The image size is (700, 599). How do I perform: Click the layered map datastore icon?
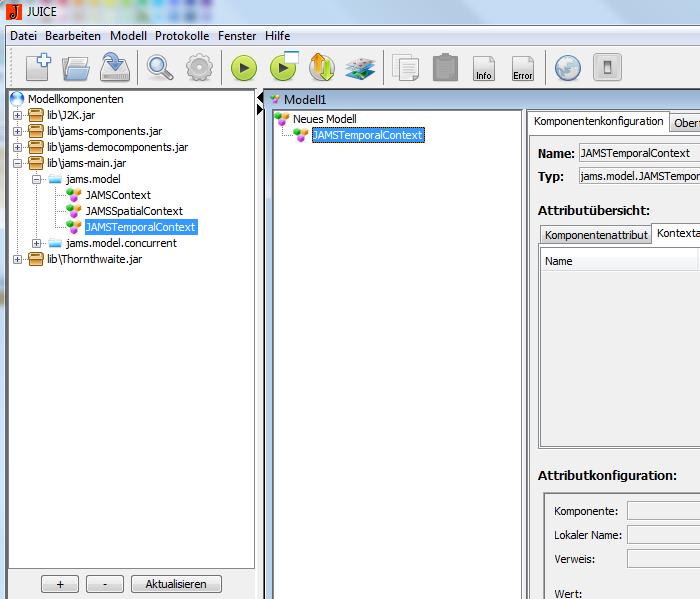(359, 68)
